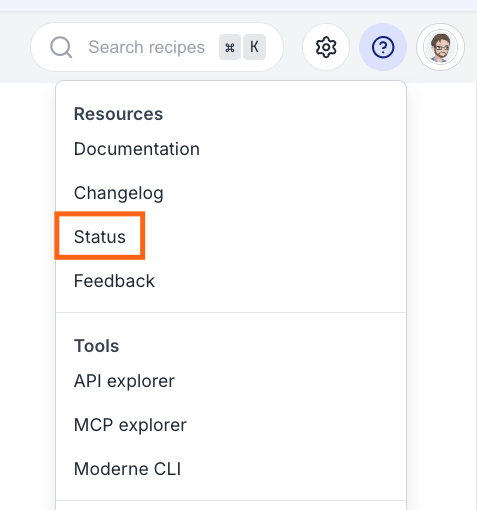The image size is (477, 510).
Task: Open the user avatar profile menu
Action: (x=440, y=47)
